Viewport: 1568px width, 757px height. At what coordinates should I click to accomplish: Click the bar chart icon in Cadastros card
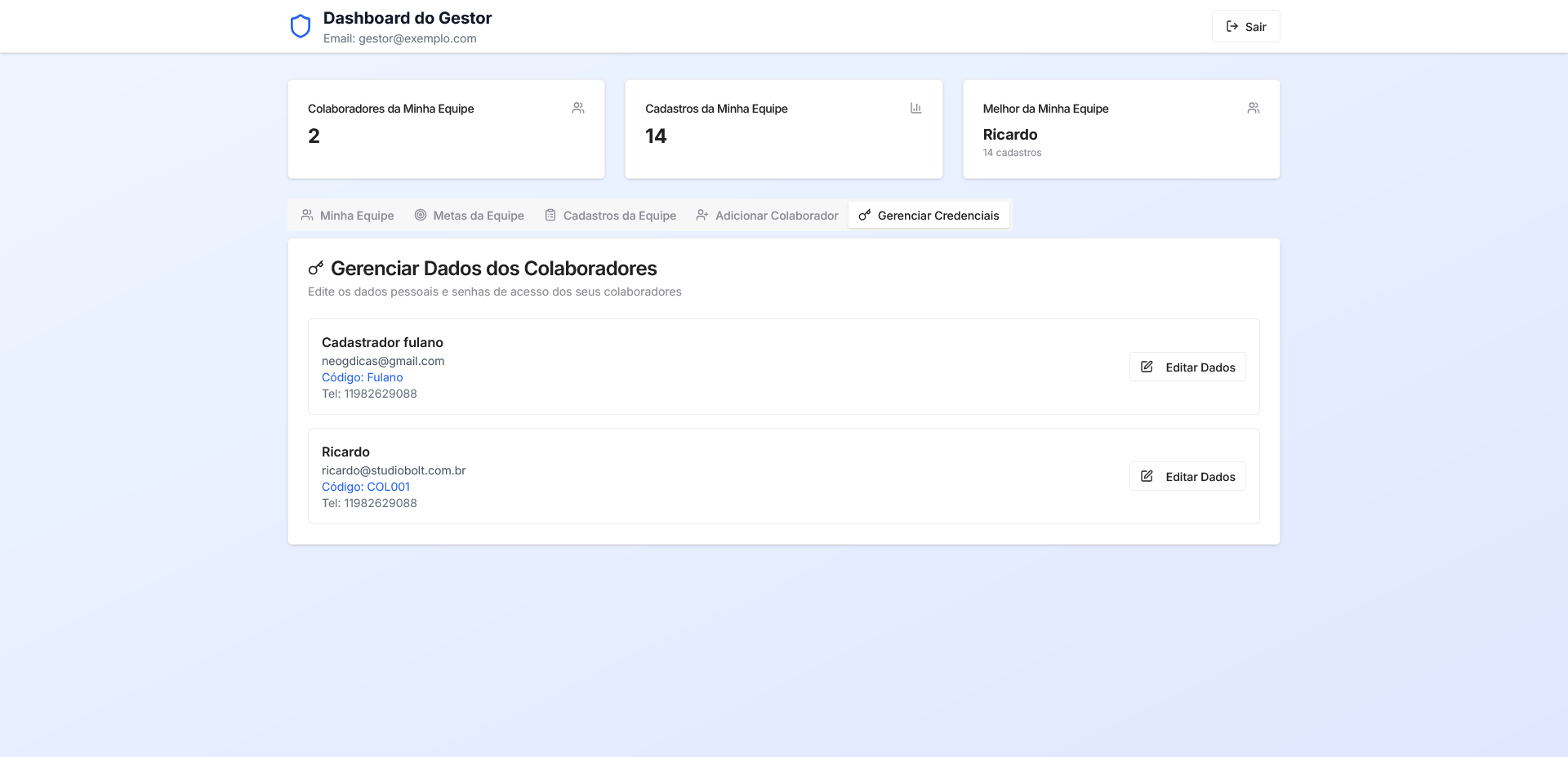click(x=915, y=108)
